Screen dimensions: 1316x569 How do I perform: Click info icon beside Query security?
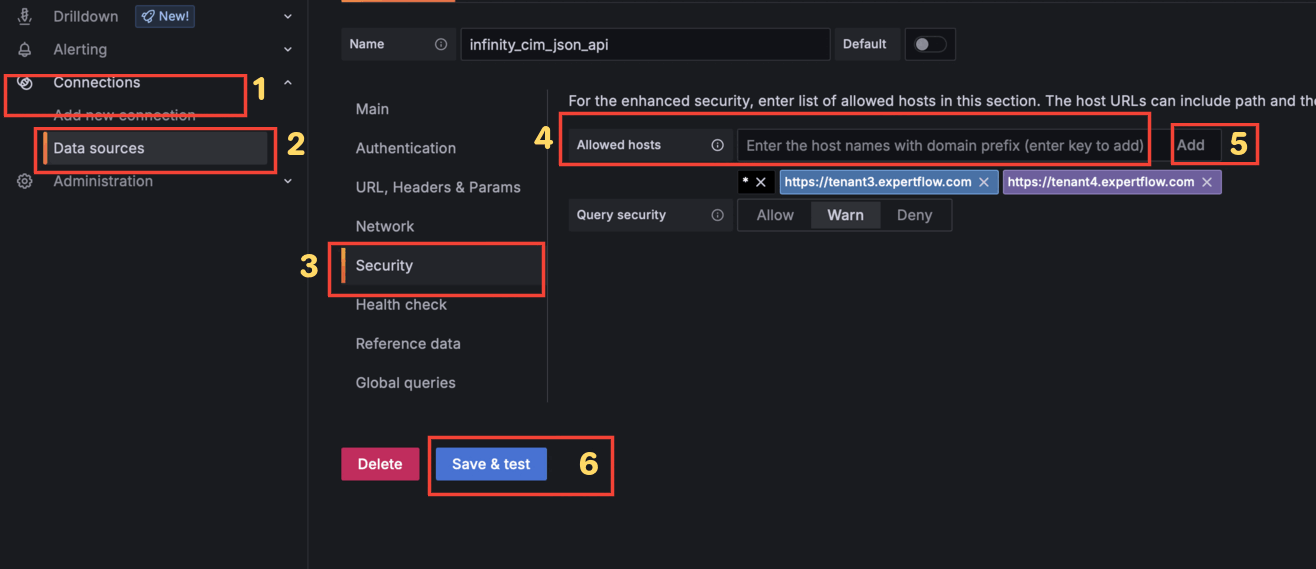pyautogui.click(x=717, y=215)
